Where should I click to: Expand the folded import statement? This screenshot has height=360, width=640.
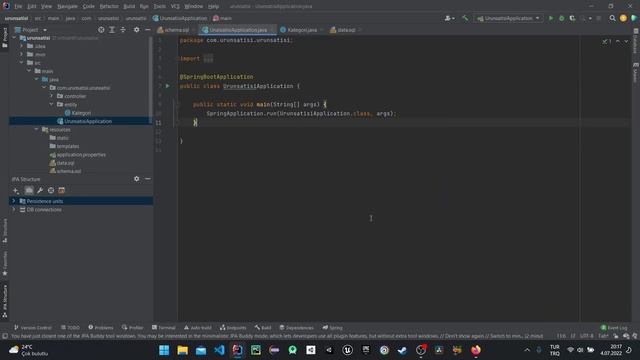(208, 59)
